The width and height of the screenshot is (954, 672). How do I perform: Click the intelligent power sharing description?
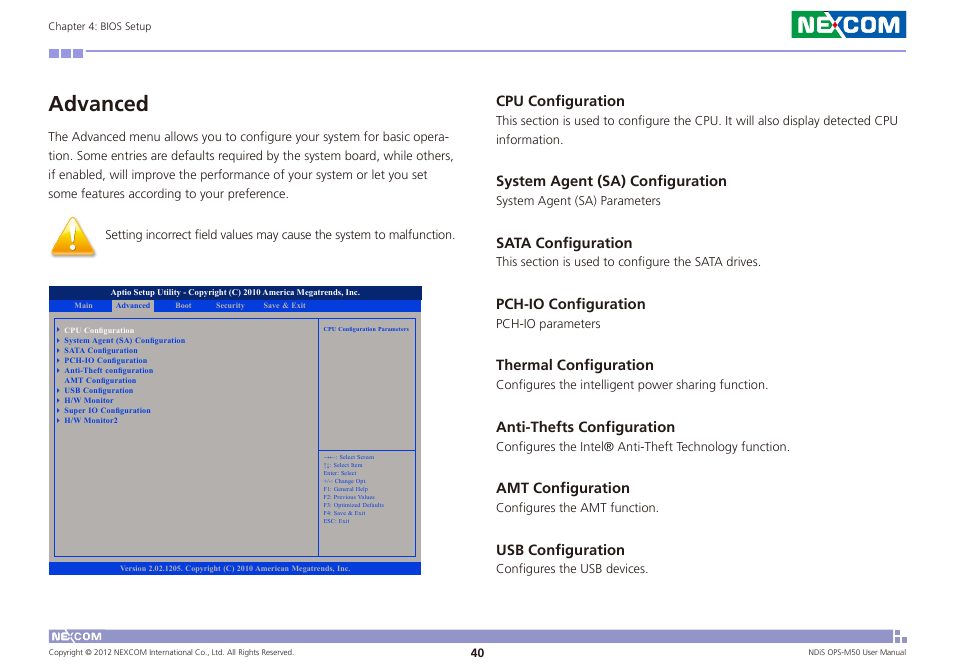click(632, 385)
